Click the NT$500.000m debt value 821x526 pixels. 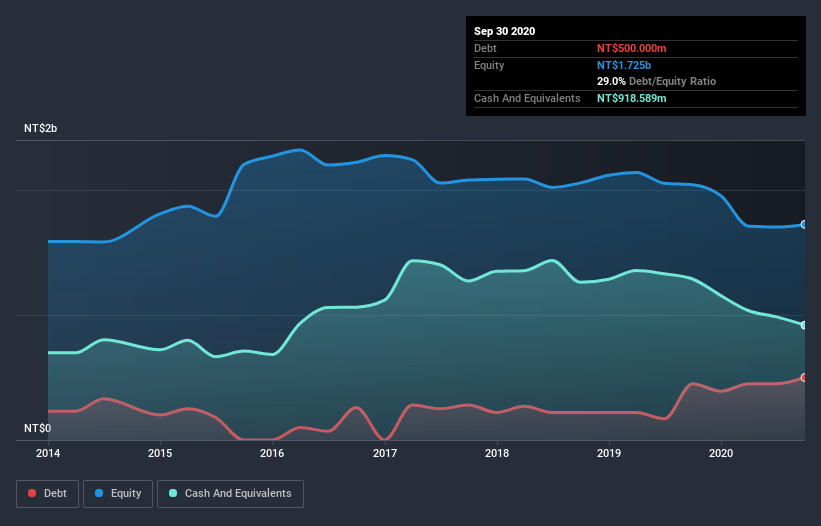(631, 48)
